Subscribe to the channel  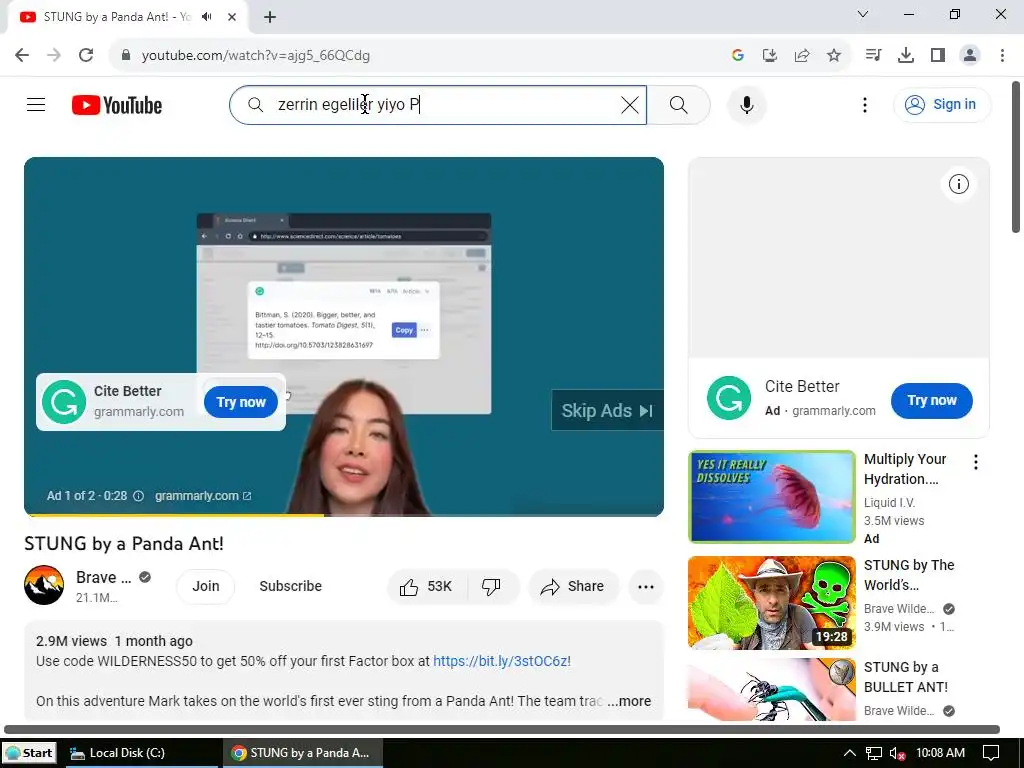pos(291,586)
